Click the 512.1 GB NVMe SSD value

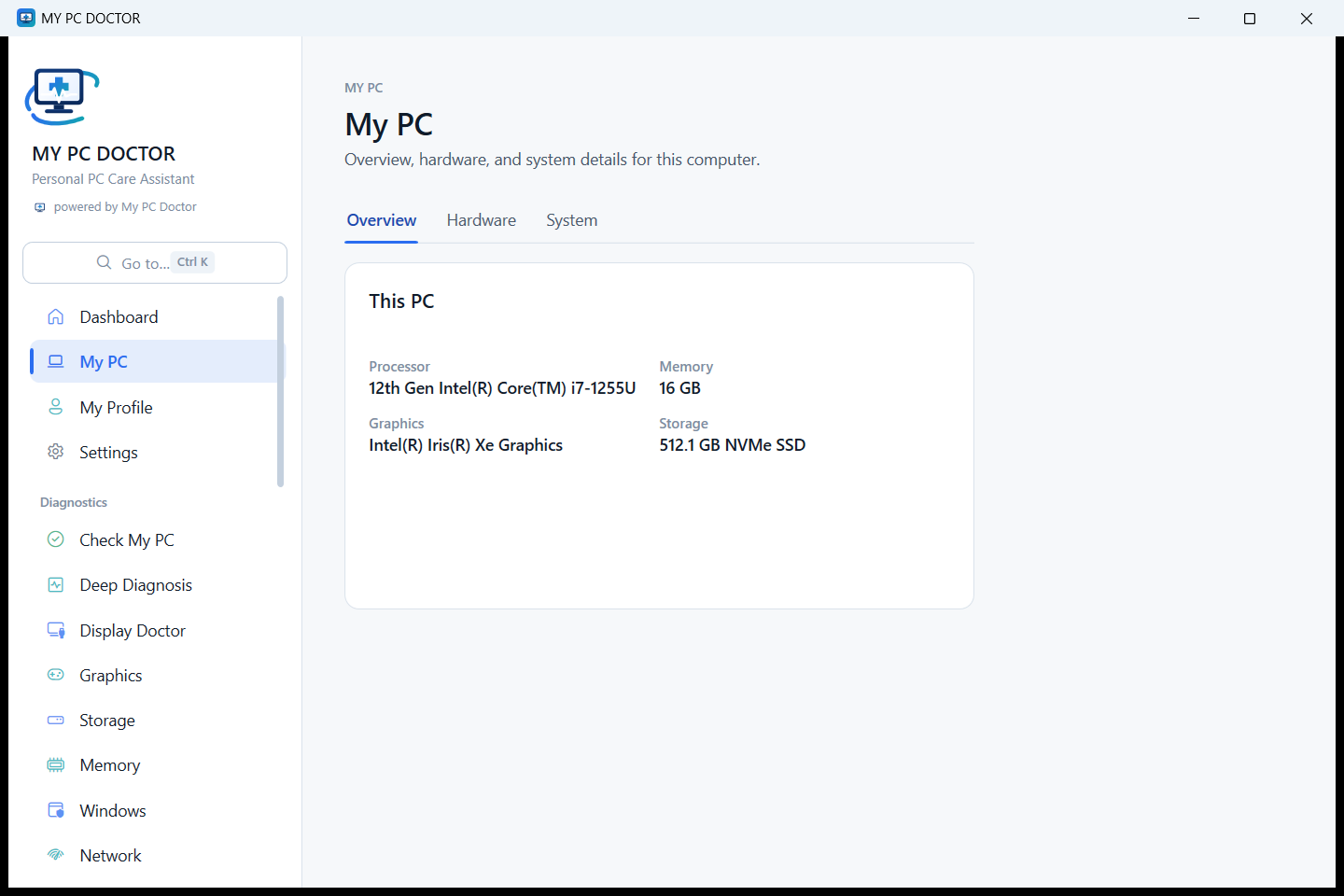[733, 445]
